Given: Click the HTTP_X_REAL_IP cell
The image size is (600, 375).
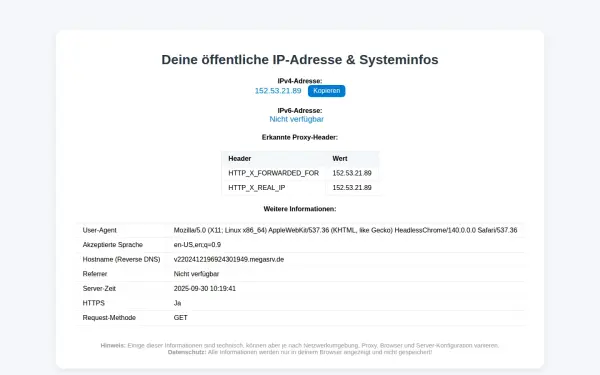Looking at the screenshot, I should coord(257,188).
